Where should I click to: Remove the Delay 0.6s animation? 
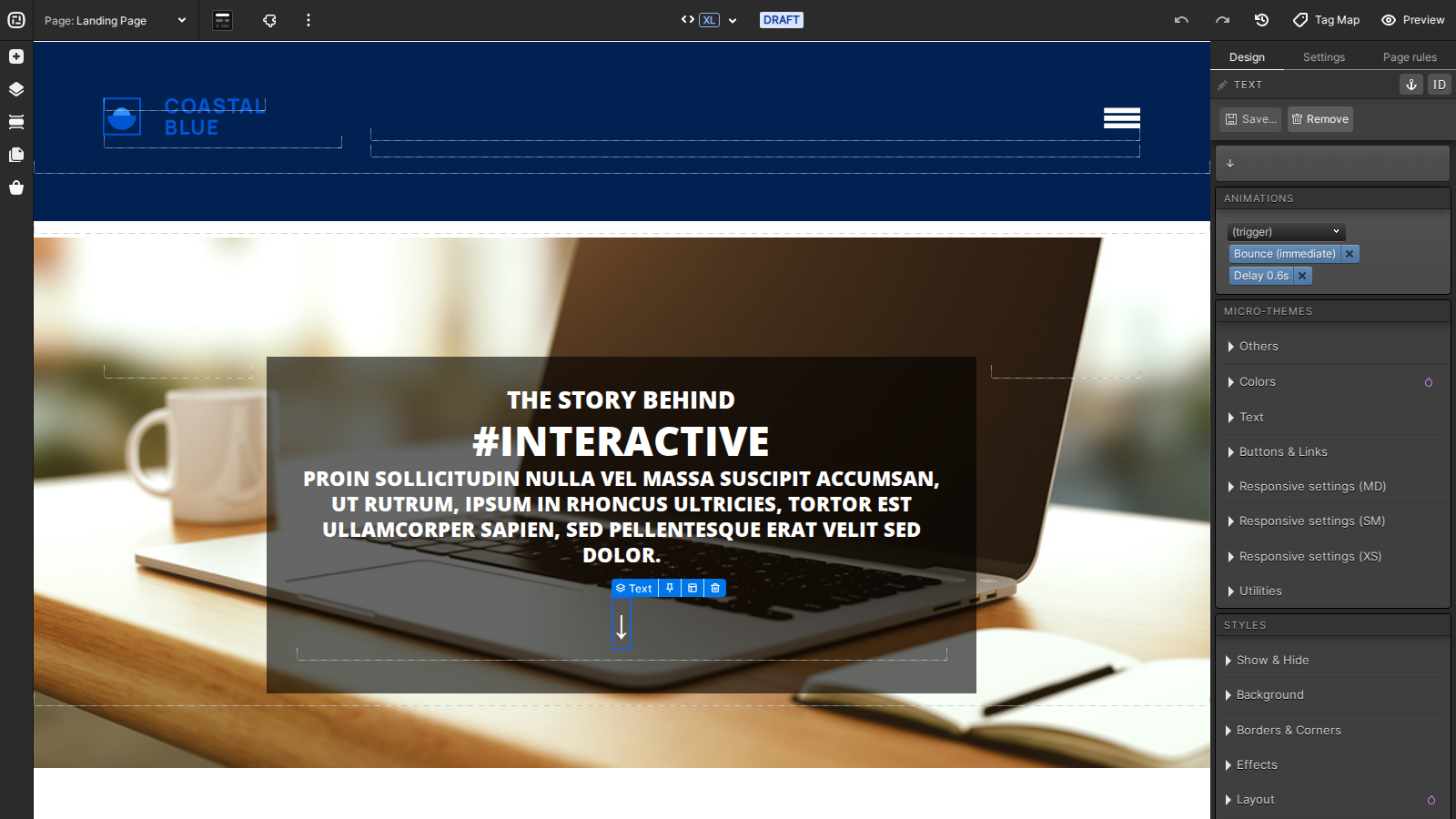click(x=1302, y=276)
